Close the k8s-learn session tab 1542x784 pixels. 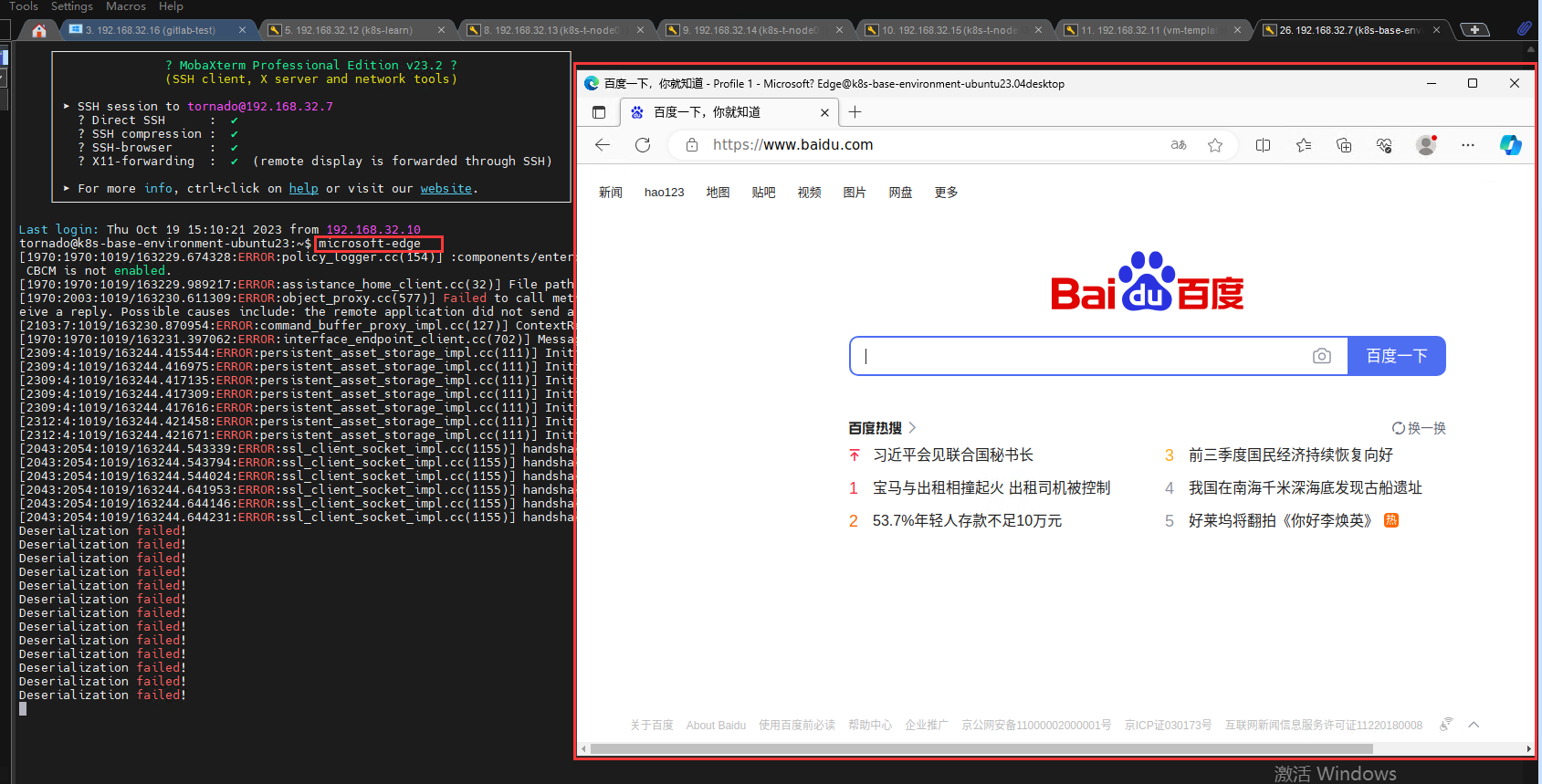pyautogui.click(x=441, y=30)
